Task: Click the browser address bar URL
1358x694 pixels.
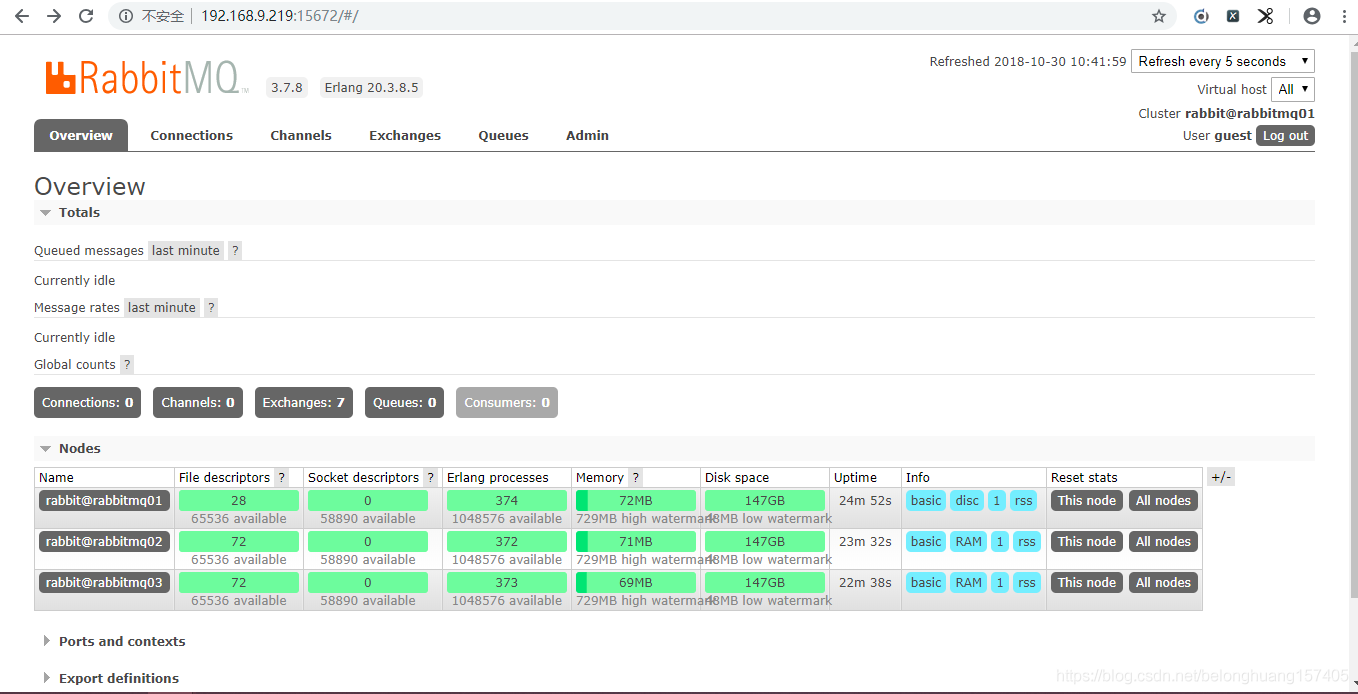Action: (x=279, y=16)
